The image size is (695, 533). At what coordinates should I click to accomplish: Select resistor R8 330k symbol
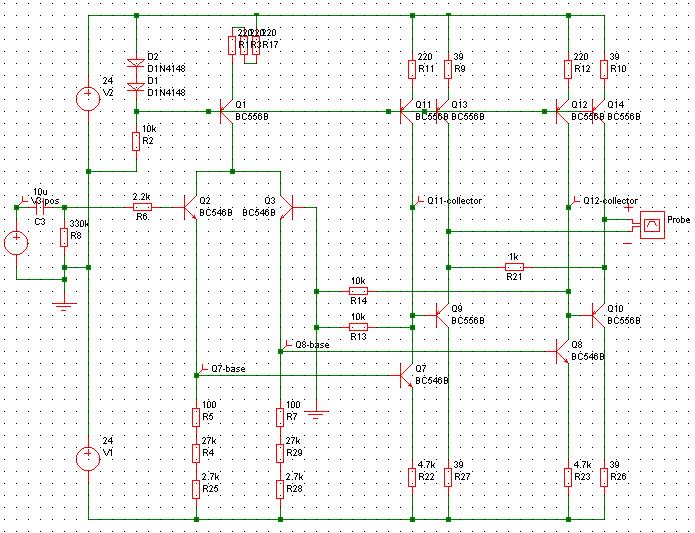(64, 237)
